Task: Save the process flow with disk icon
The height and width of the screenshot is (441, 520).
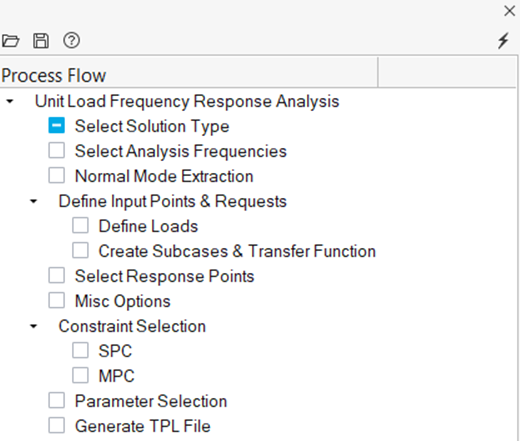Action: (41, 41)
